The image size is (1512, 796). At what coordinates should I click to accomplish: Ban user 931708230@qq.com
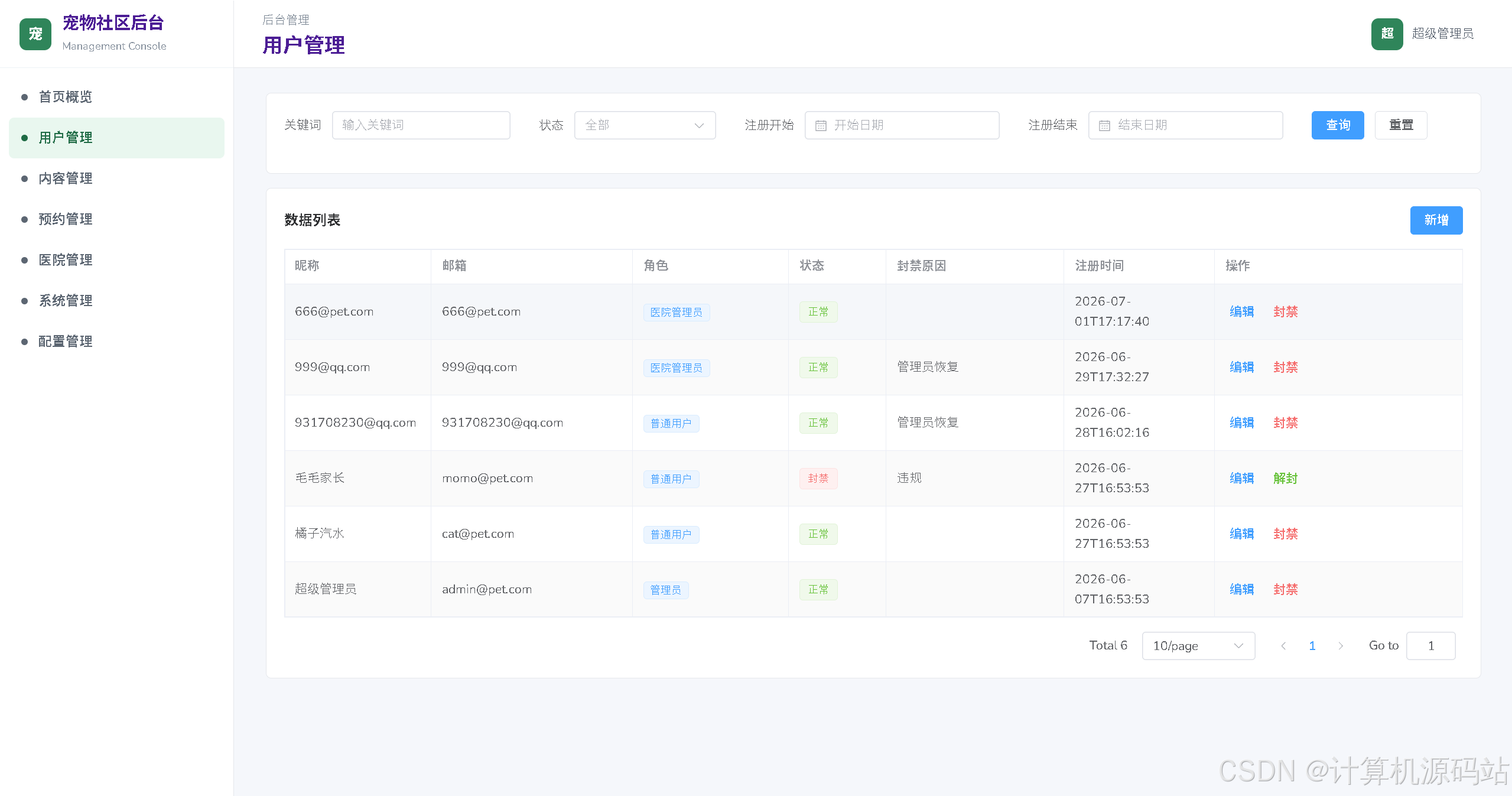tap(1285, 423)
